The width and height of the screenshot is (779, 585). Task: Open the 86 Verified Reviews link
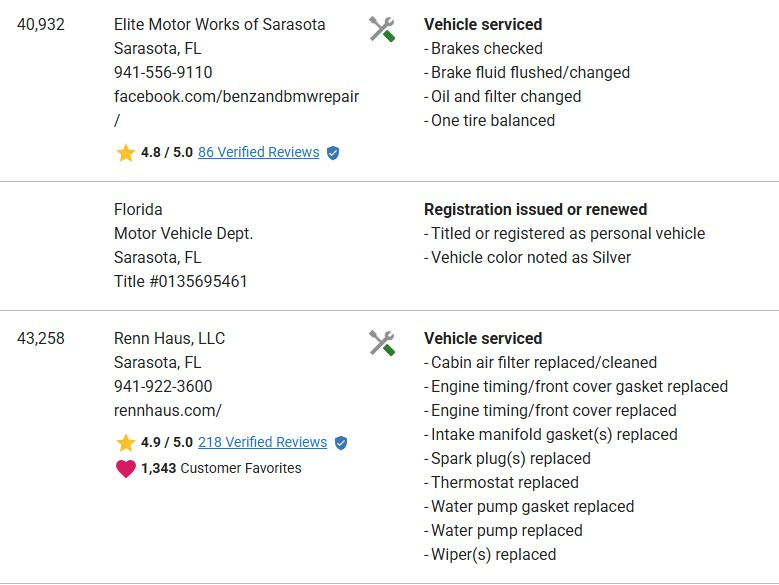click(x=258, y=153)
